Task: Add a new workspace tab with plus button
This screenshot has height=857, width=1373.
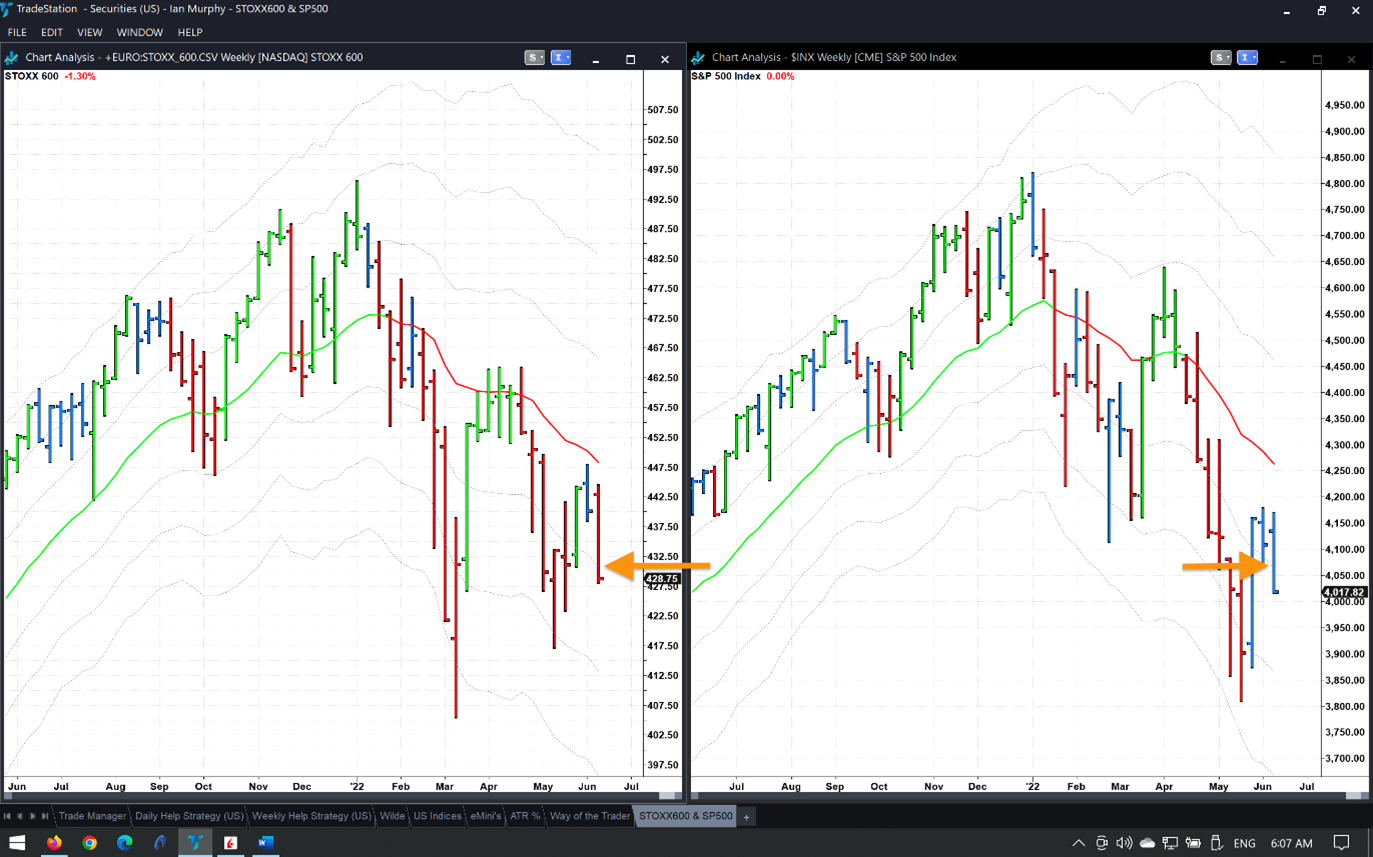Action: pos(746,817)
